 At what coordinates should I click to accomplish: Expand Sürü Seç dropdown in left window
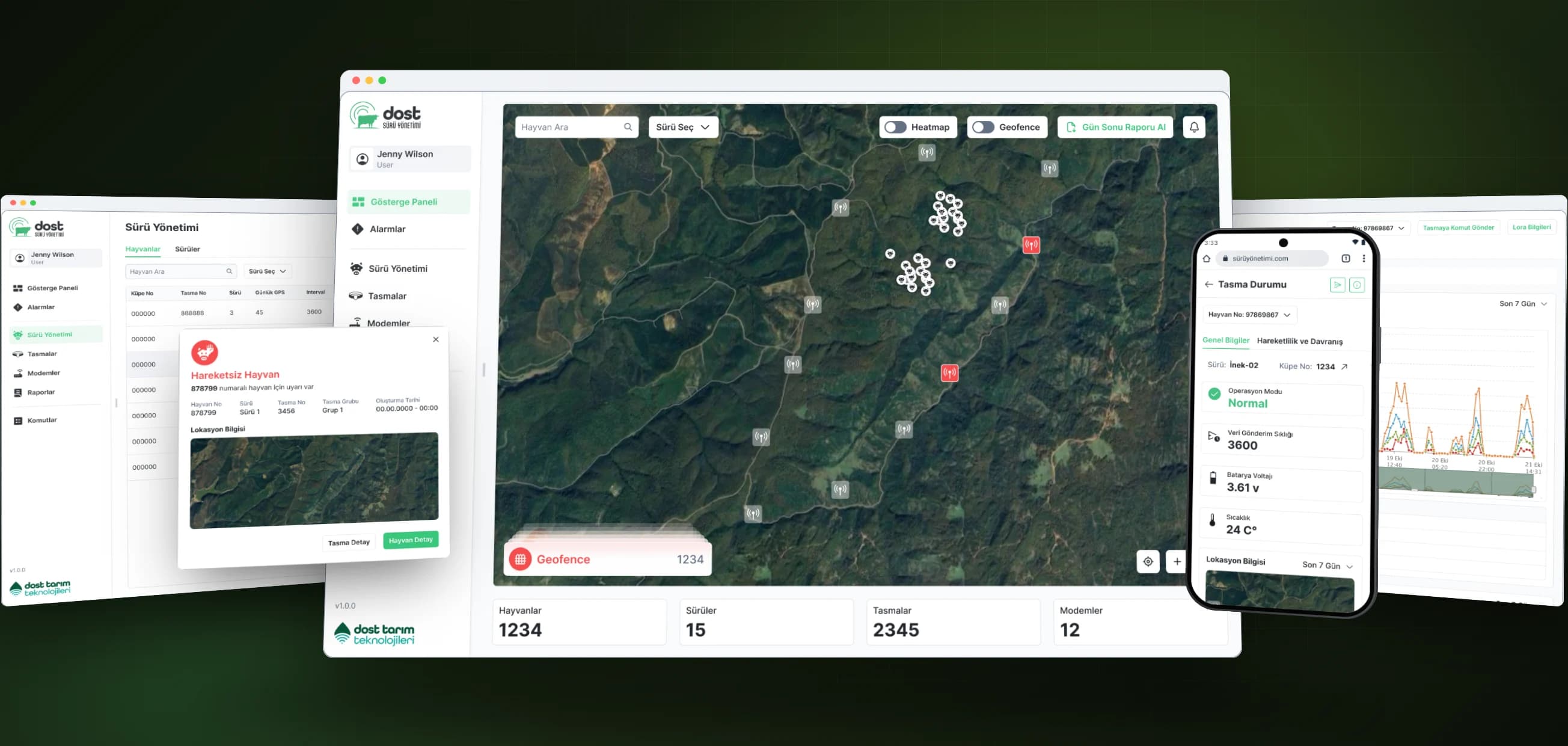[x=267, y=271]
